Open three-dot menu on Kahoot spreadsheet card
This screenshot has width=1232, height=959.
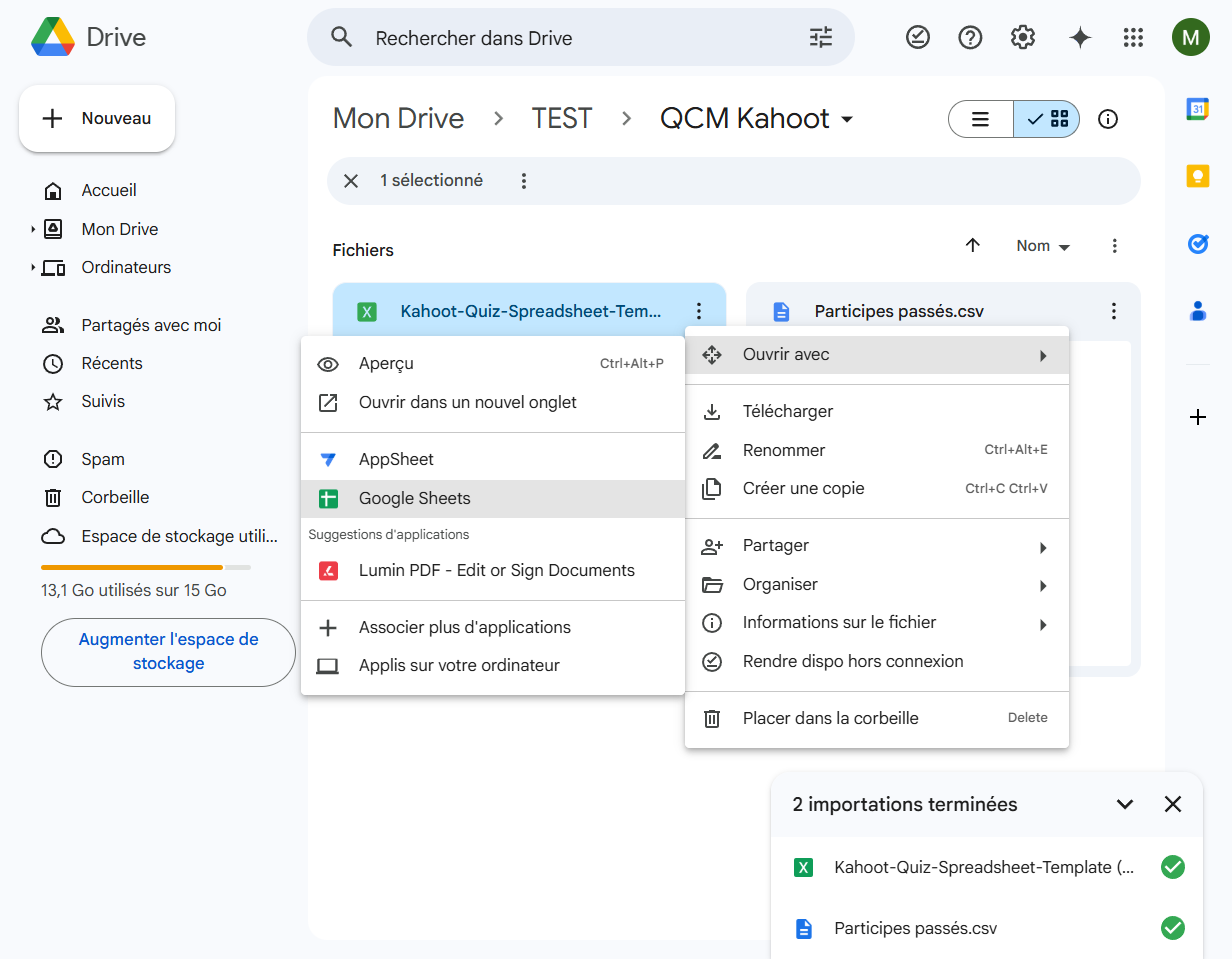tap(699, 311)
